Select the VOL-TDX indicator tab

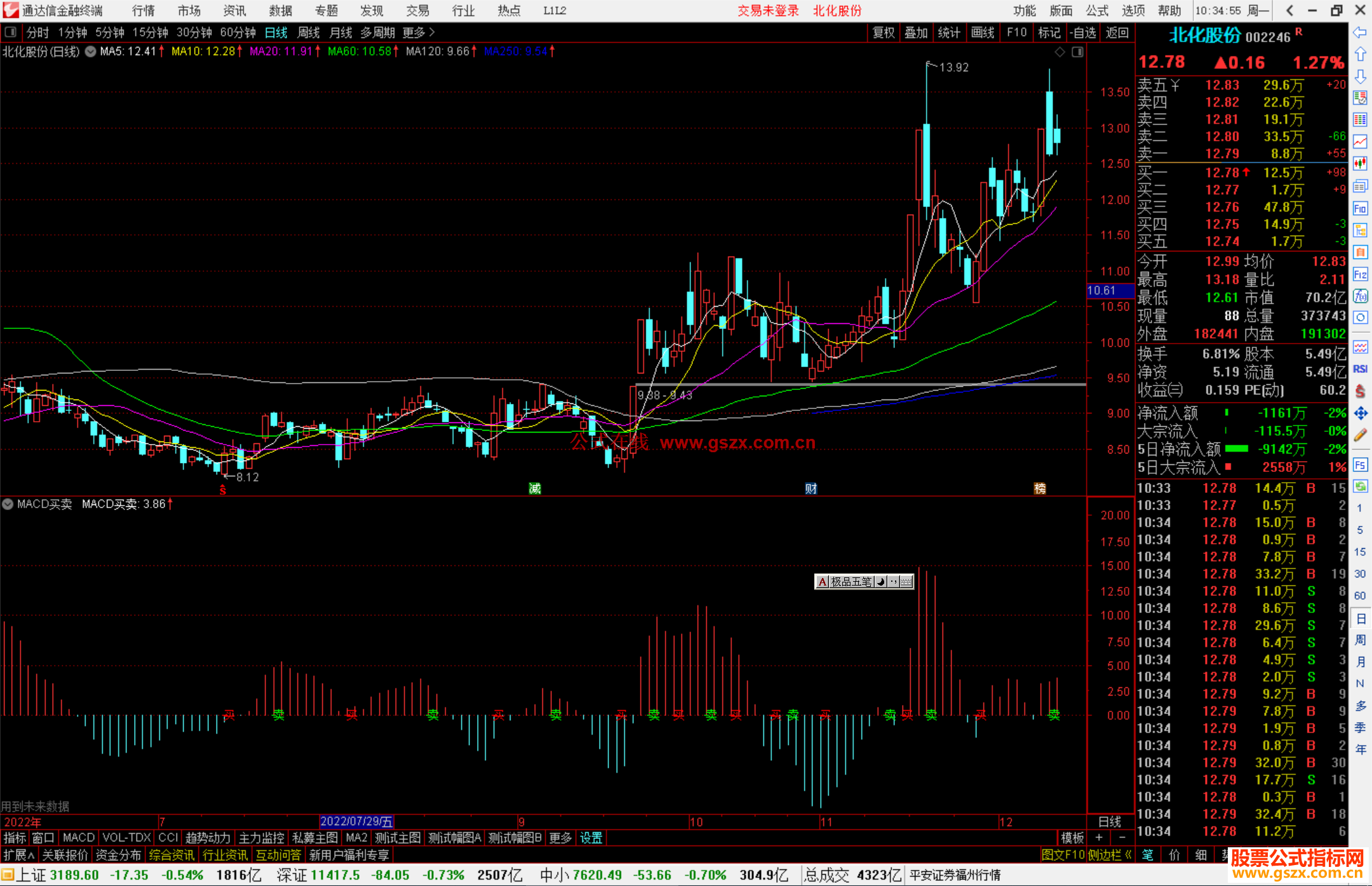coord(126,838)
